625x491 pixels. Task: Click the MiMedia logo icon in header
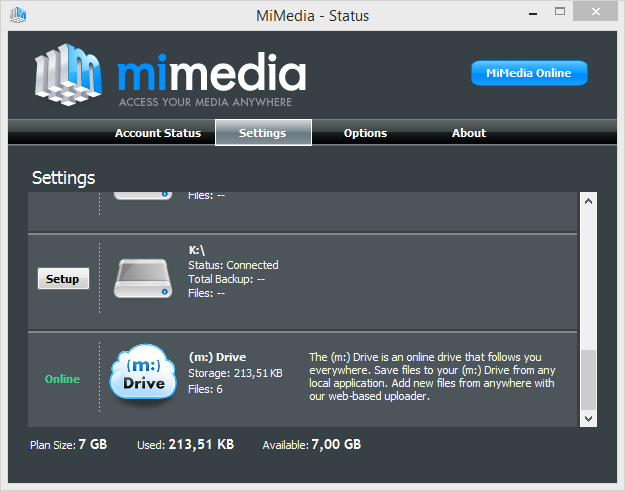pyautogui.click(x=68, y=75)
